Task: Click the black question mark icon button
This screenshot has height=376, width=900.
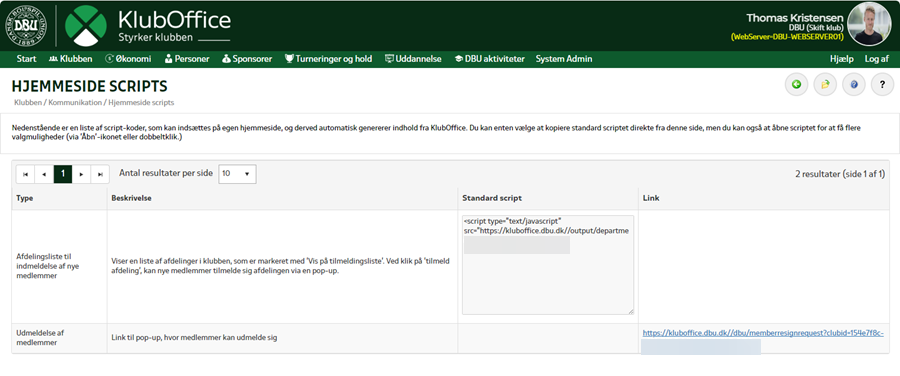Action: (882, 84)
